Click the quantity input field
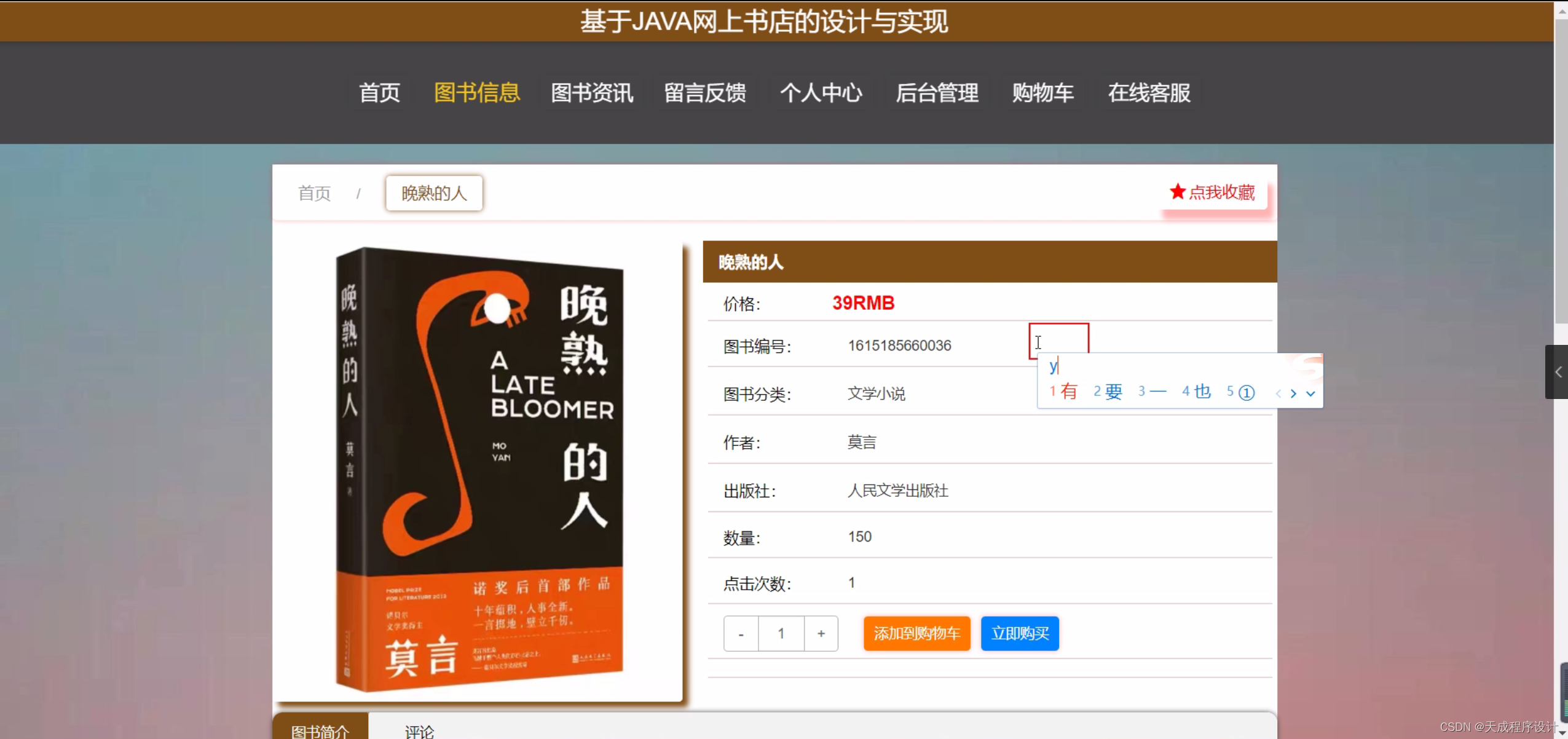 click(781, 633)
